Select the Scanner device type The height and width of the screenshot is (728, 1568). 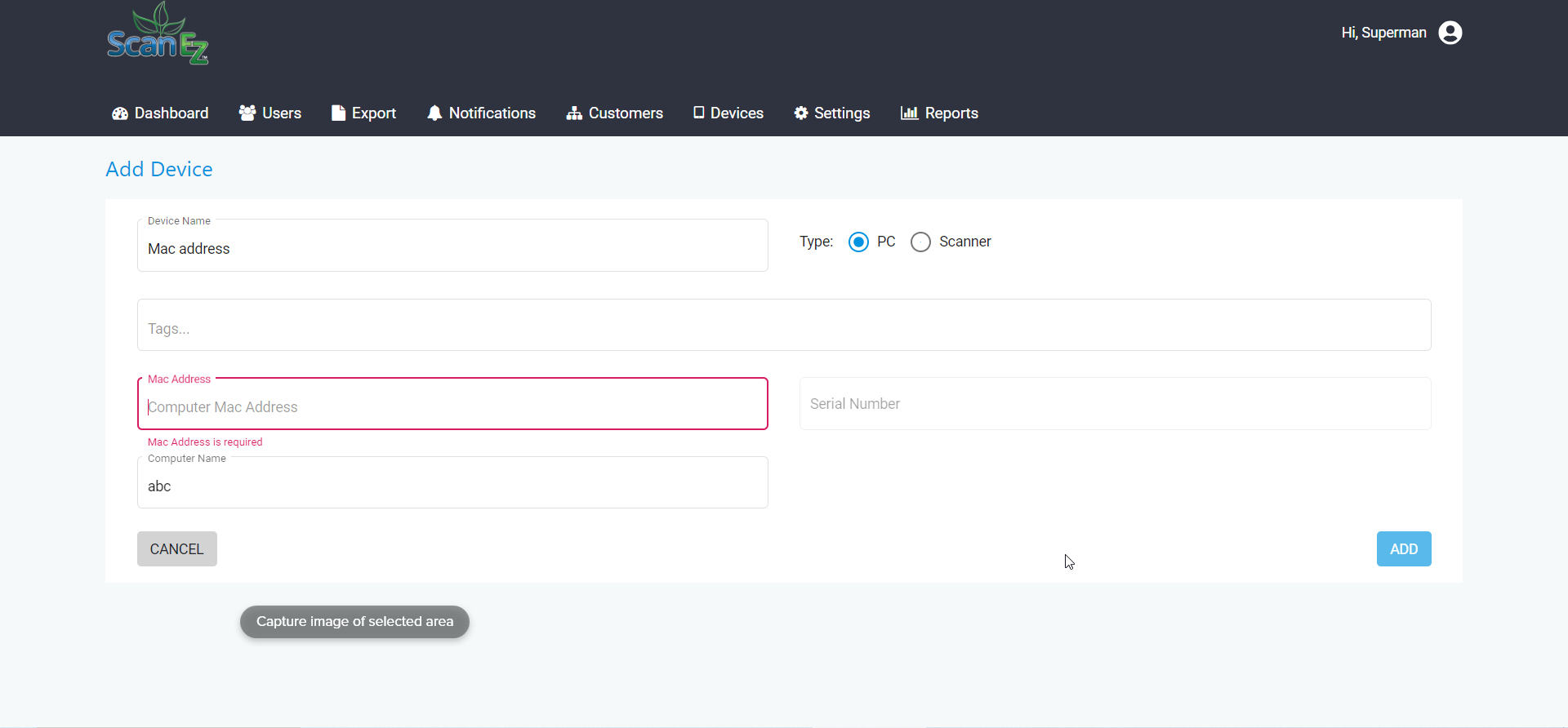click(x=920, y=242)
